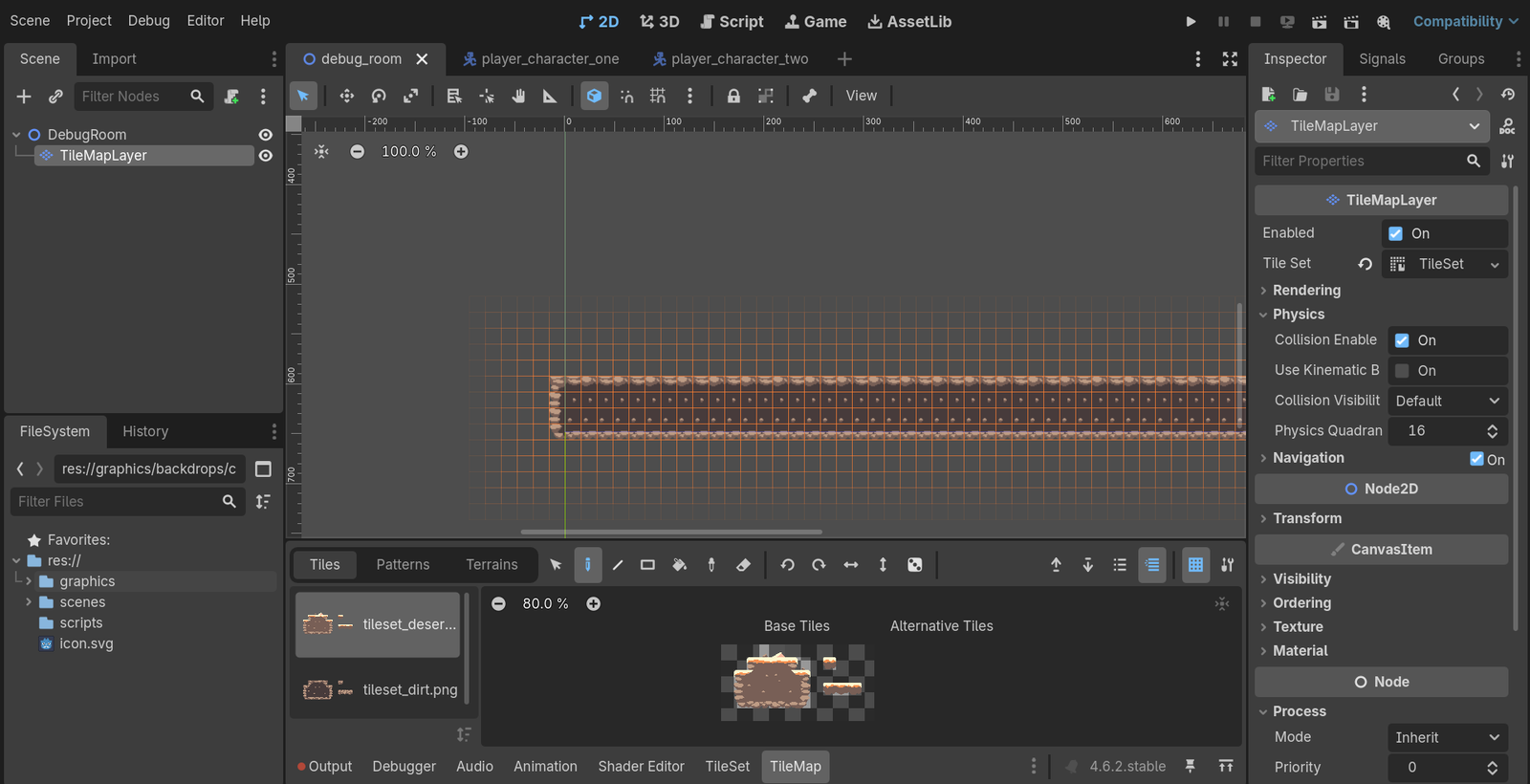
Task: Uncheck the Enabled On checkbox
Action: click(x=1396, y=233)
